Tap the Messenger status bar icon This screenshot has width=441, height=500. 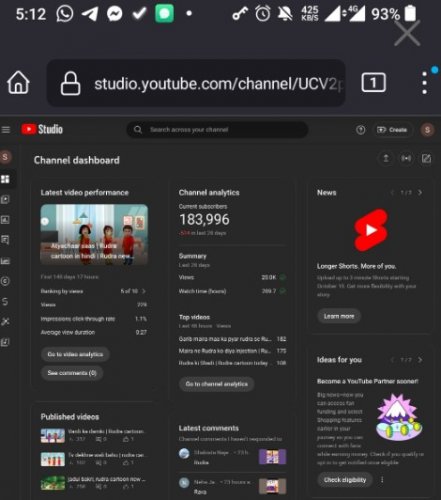(114, 14)
